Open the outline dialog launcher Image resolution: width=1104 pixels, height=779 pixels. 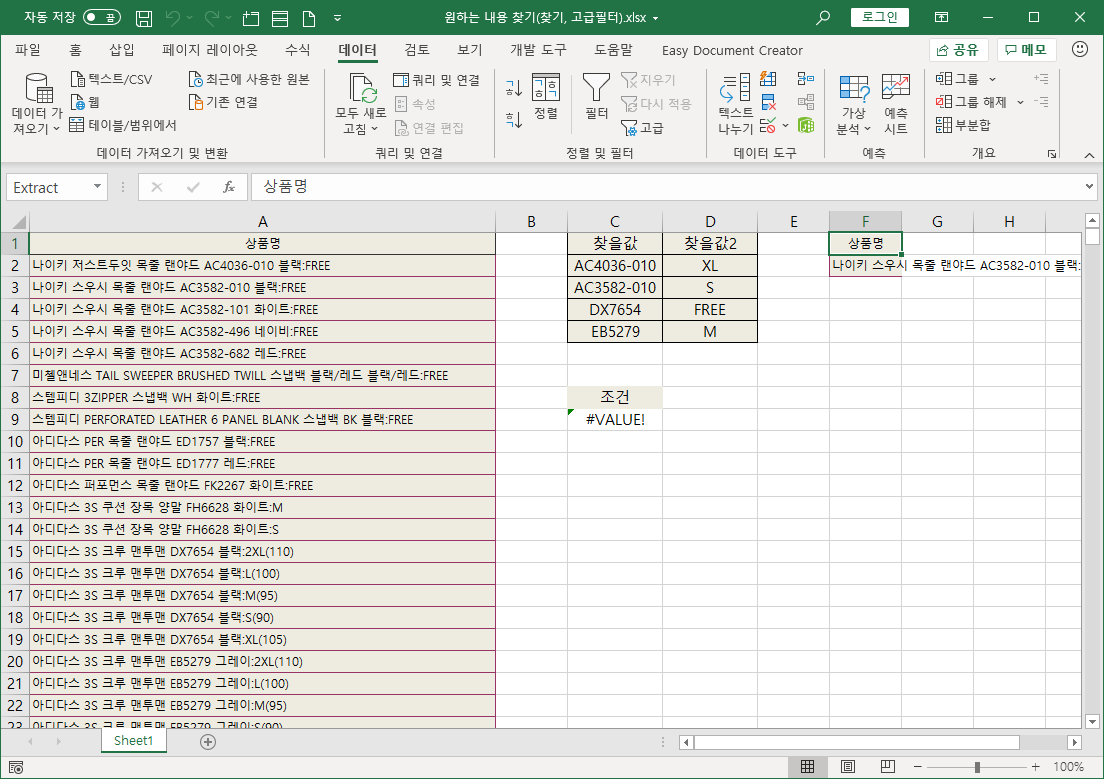tap(1052, 154)
